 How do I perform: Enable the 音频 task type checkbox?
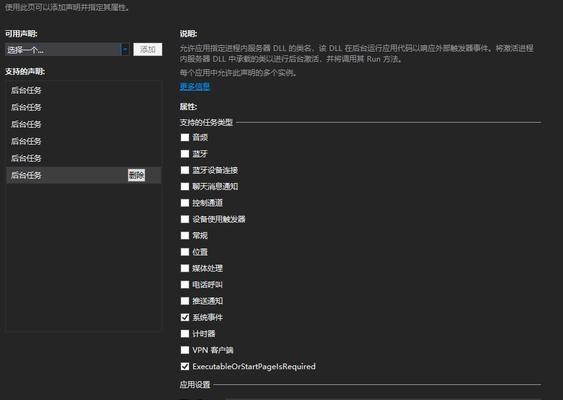point(185,138)
